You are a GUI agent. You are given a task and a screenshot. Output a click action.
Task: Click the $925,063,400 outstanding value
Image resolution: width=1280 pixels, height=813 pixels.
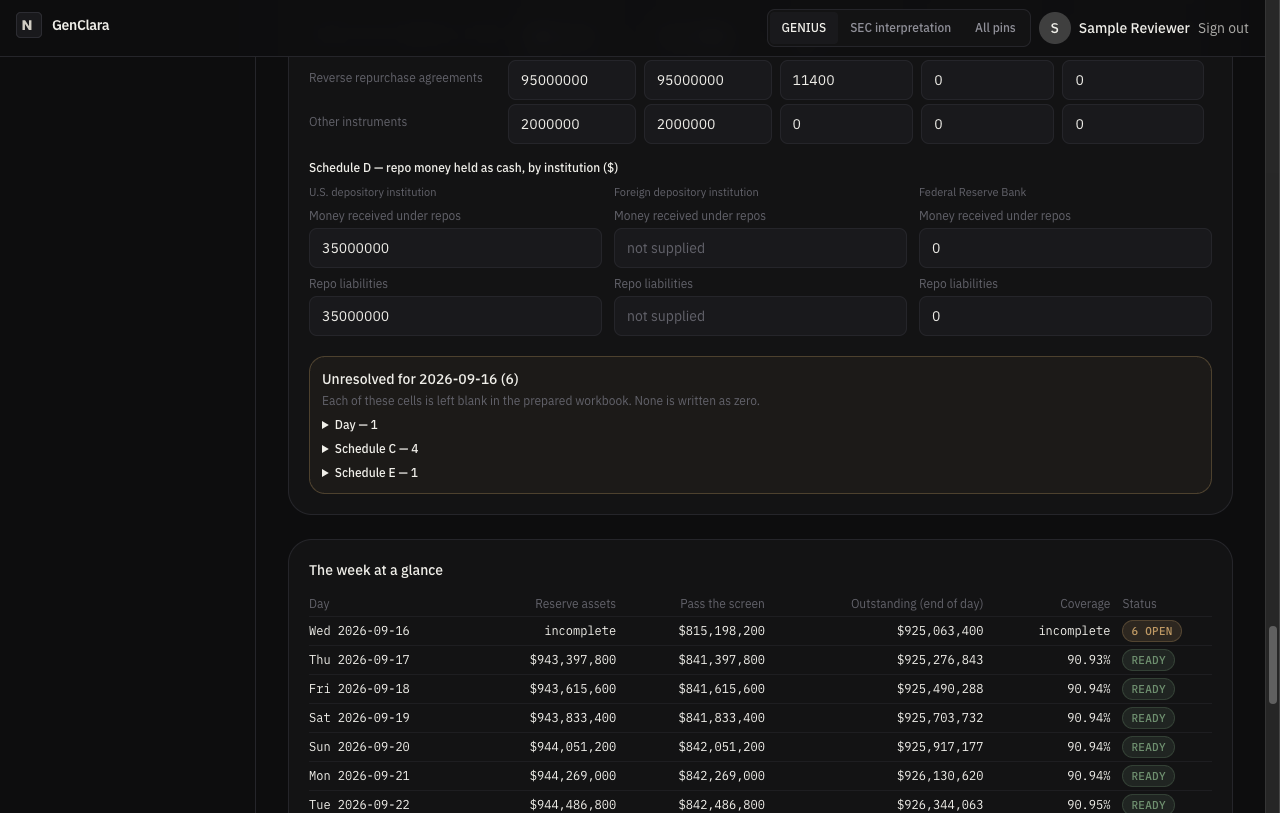940,631
